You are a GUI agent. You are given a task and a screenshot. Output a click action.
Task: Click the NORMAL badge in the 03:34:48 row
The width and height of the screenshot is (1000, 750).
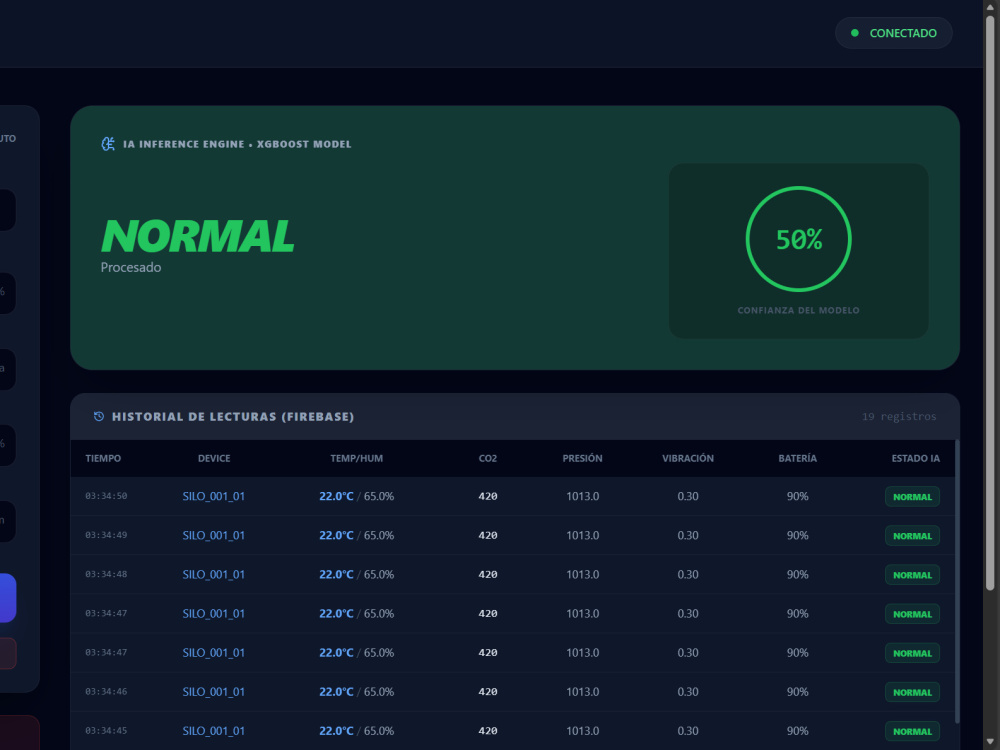click(912, 575)
